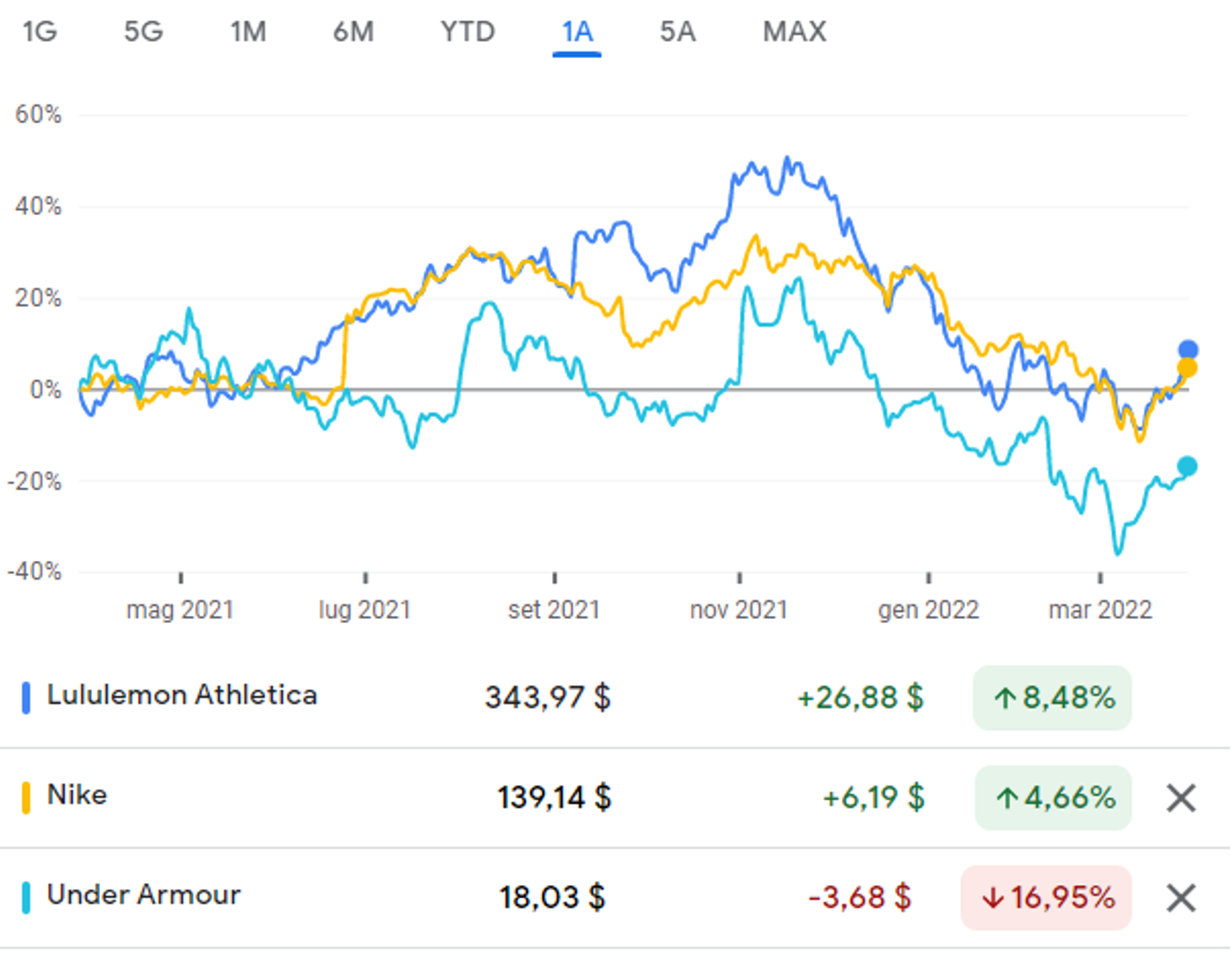Click Nike's yellow color indicator bar
Image resolution: width=1232 pixels, height=977 pixels.
pyautogui.click(x=25, y=798)
